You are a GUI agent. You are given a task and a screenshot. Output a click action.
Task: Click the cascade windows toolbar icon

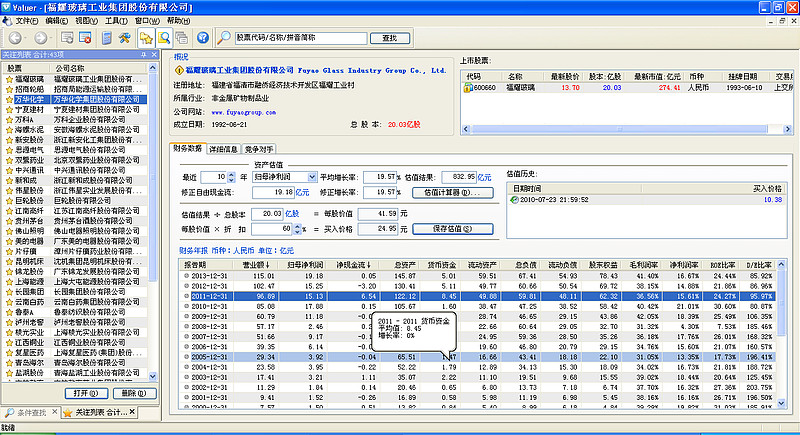click(x=182, y=38)
